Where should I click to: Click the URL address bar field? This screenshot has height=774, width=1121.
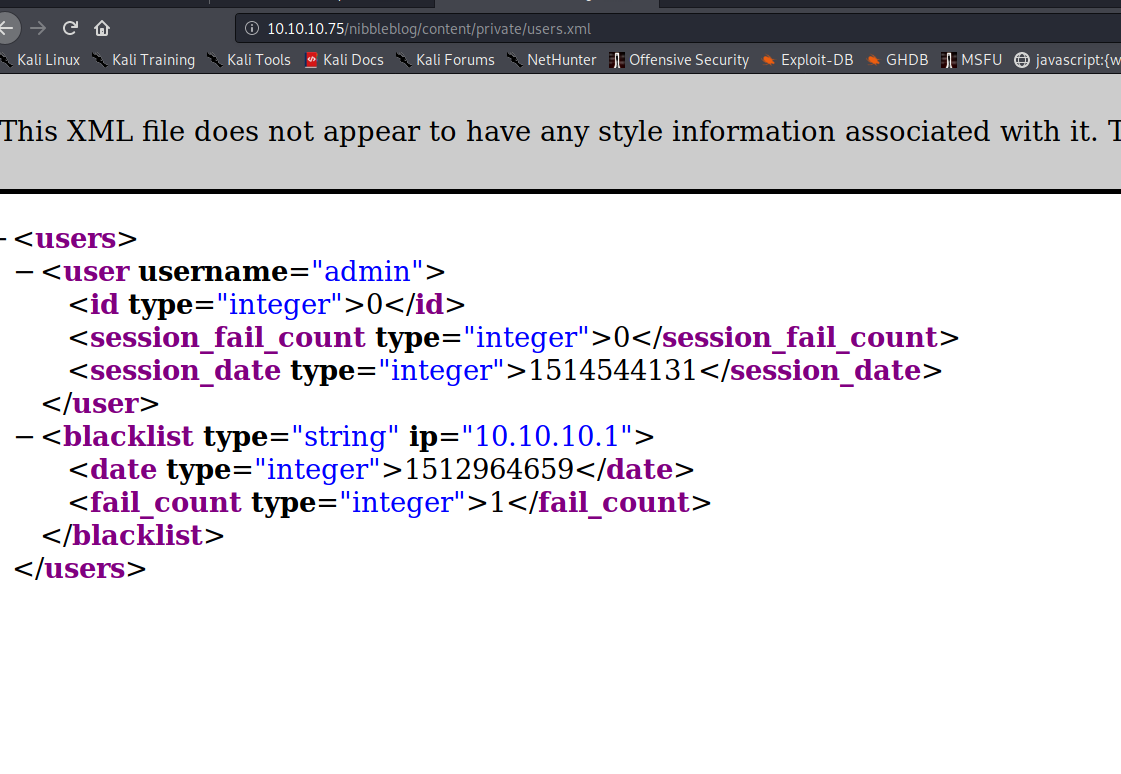tap(680, 29)
